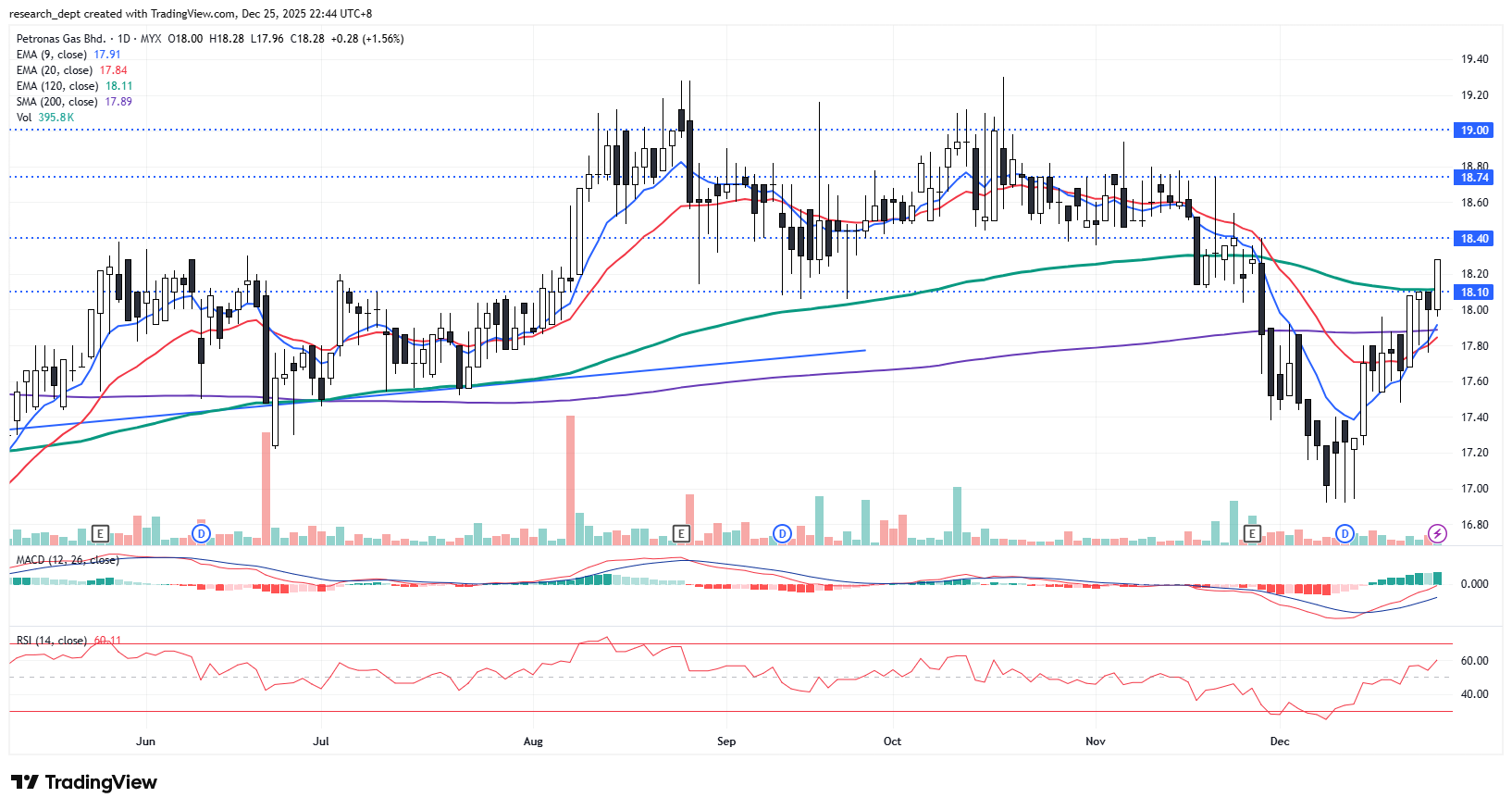Click the EMA (120, close) indicator legend

pos(57,86)
